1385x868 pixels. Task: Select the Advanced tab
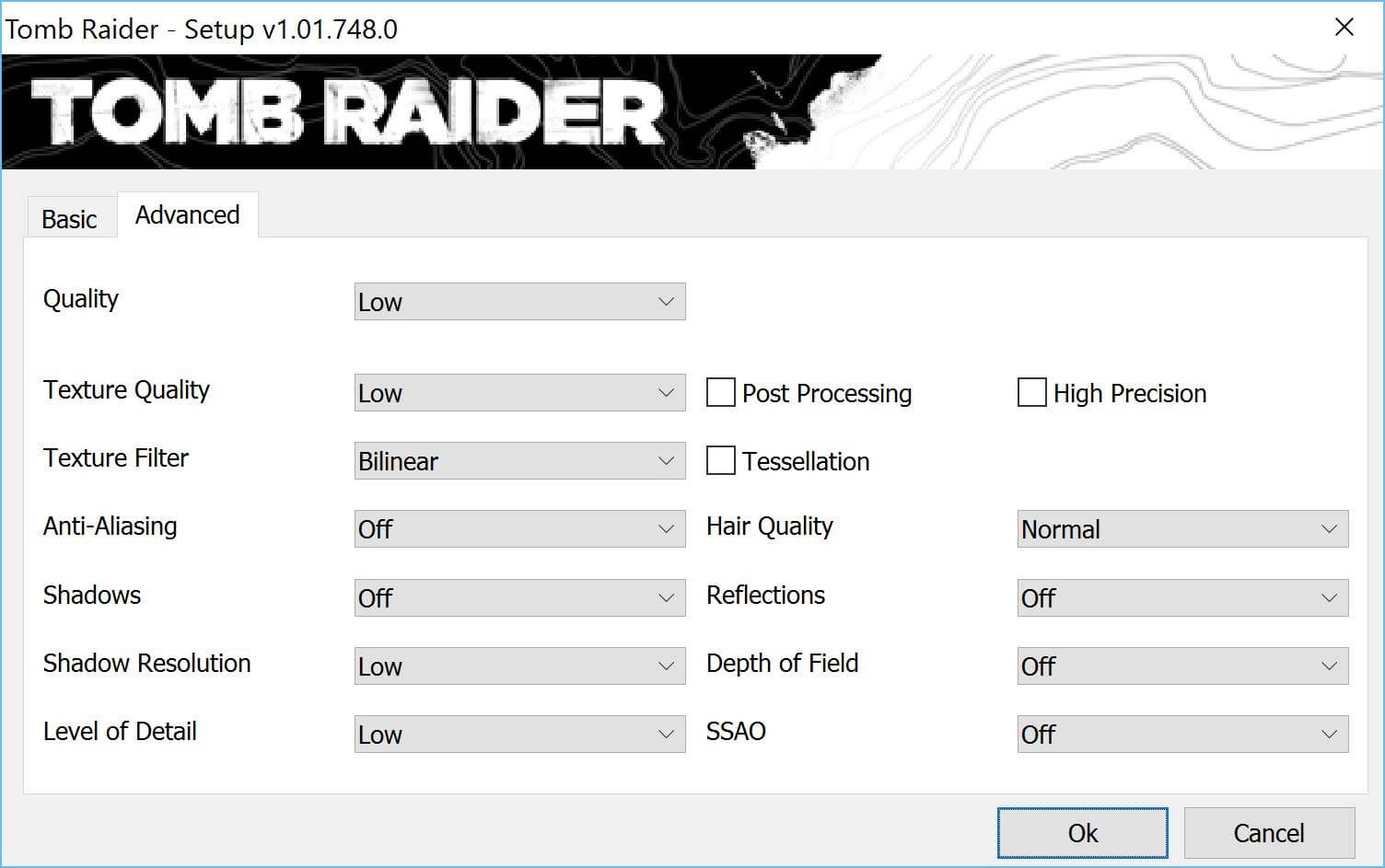[x=188, y=215]
